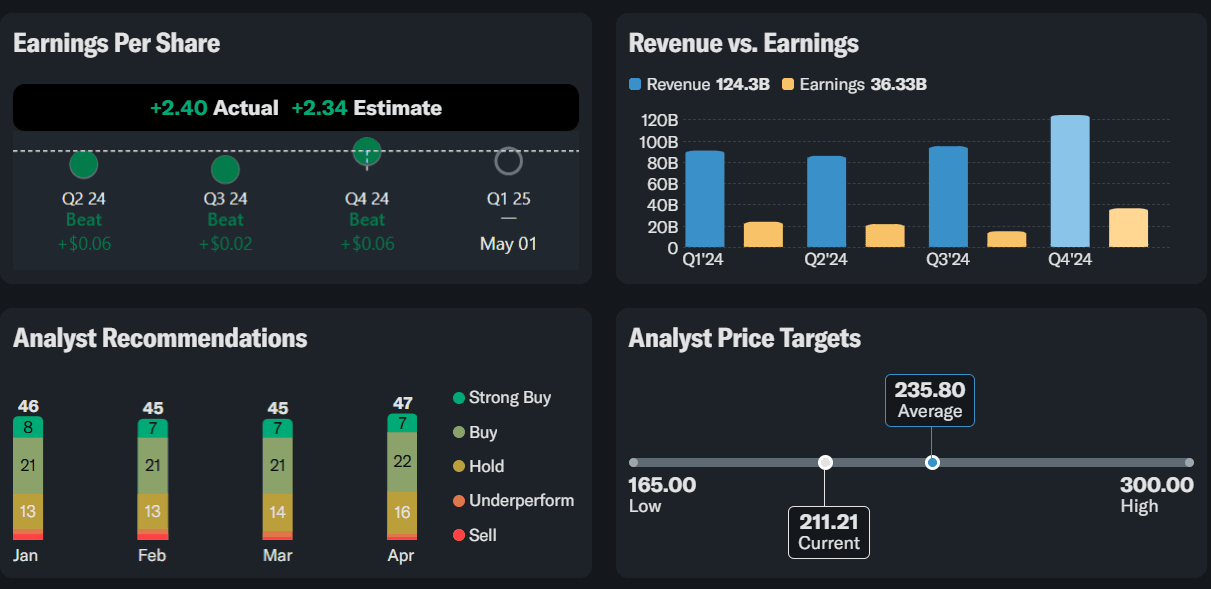Click the Earnings Per Share heading
The width and height of the screenshot is (1211, 589).
pos(116,43)
